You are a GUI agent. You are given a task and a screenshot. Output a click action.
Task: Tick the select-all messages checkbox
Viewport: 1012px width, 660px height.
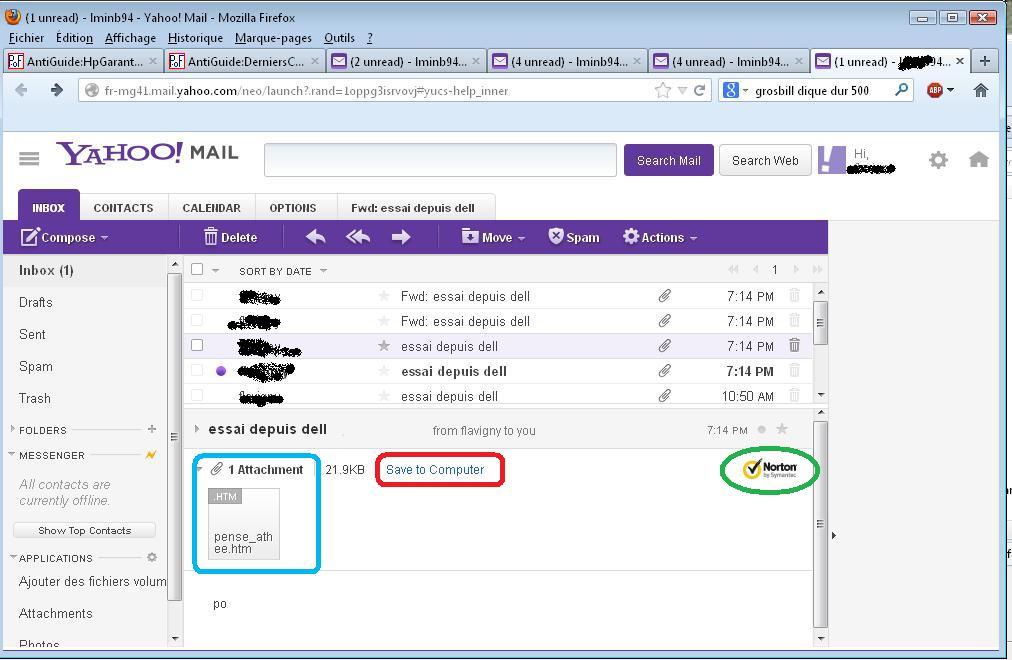(197, 270)
